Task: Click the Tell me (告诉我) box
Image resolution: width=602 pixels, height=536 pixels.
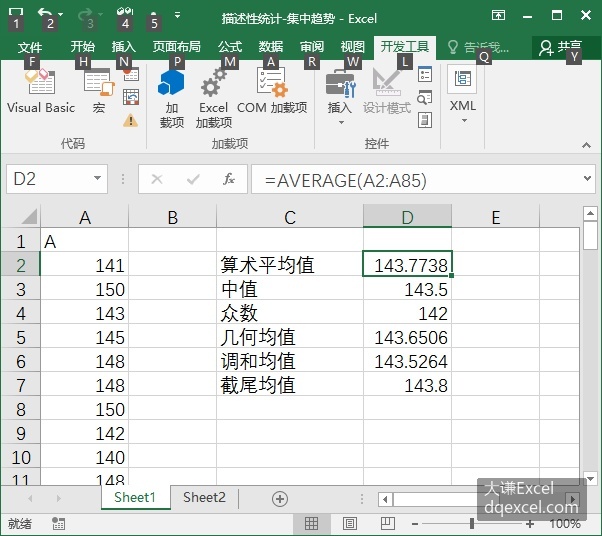Action: click(x=478, y=48)
